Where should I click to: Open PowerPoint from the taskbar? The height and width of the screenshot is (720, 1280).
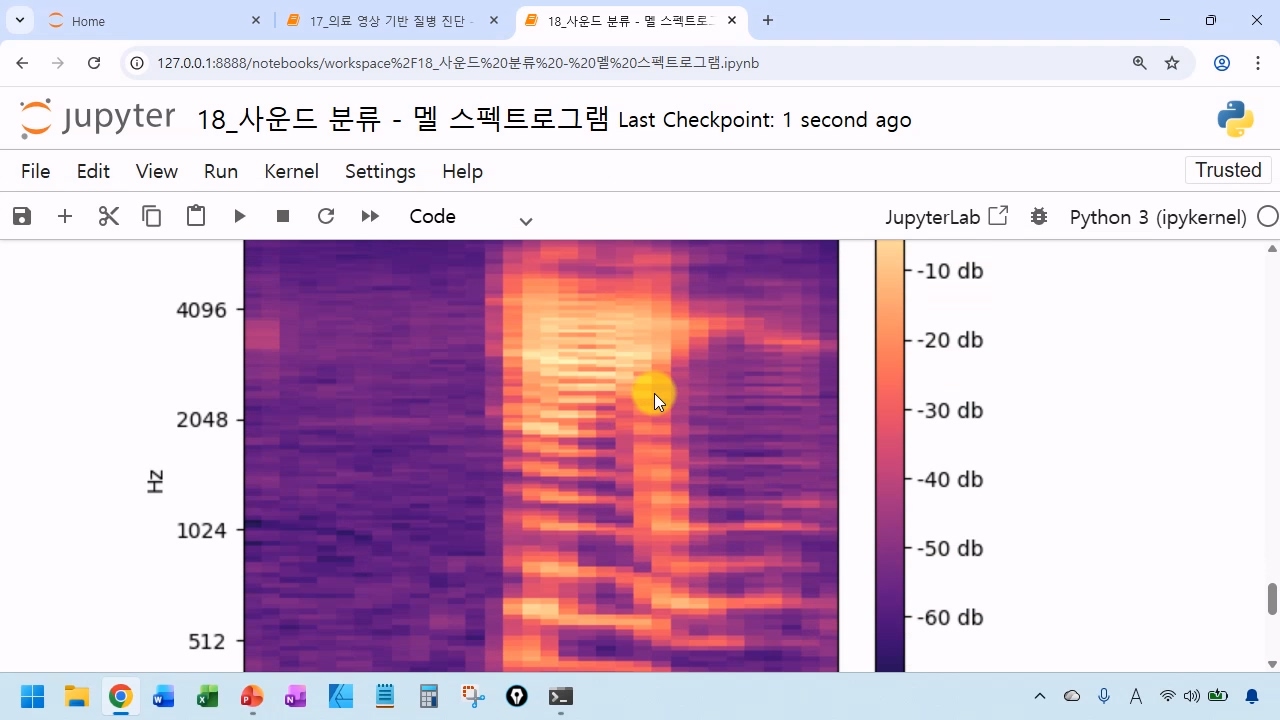click(x=251, y=696)
